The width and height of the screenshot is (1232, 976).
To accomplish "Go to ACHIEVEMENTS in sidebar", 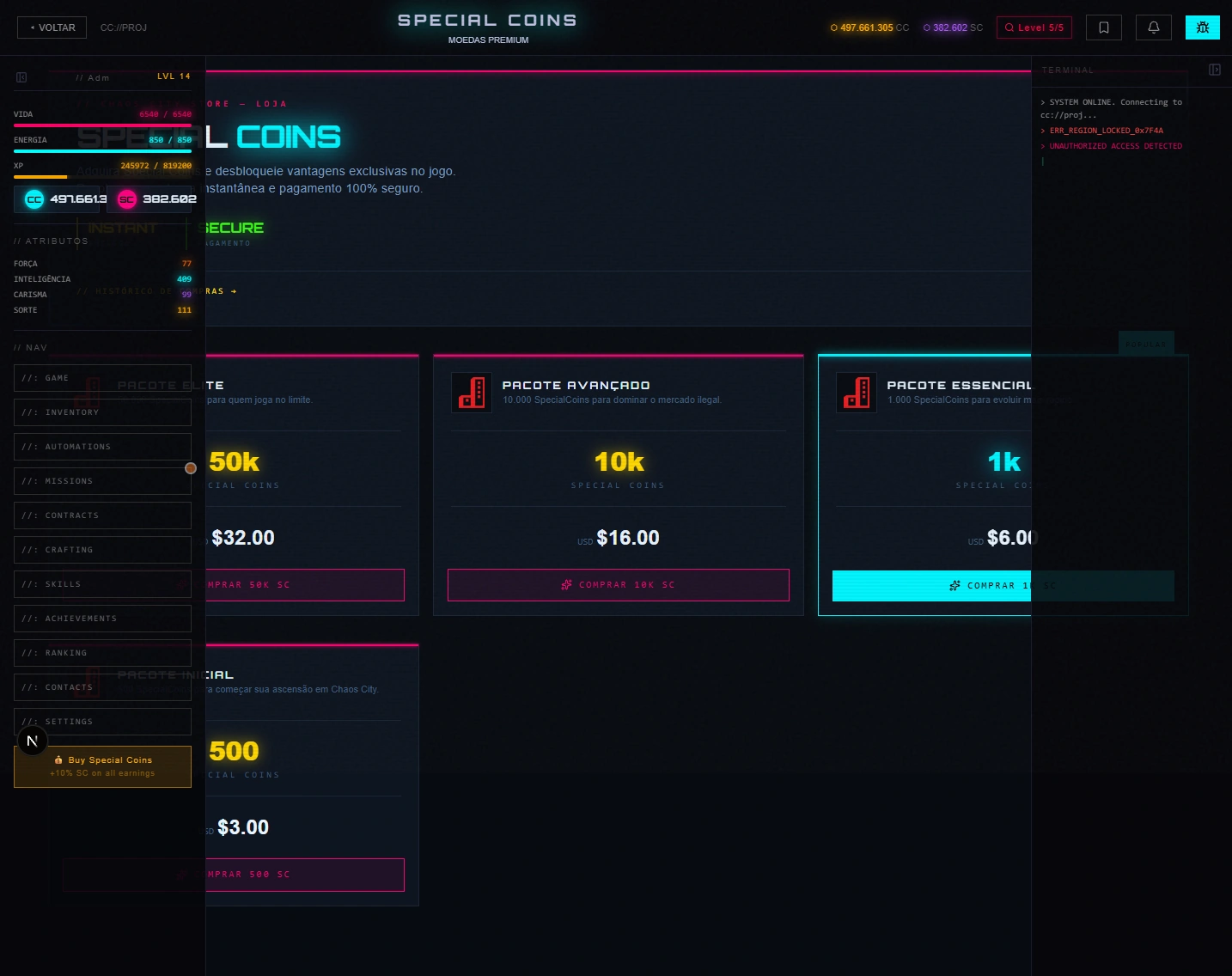I will click(102, 619).
